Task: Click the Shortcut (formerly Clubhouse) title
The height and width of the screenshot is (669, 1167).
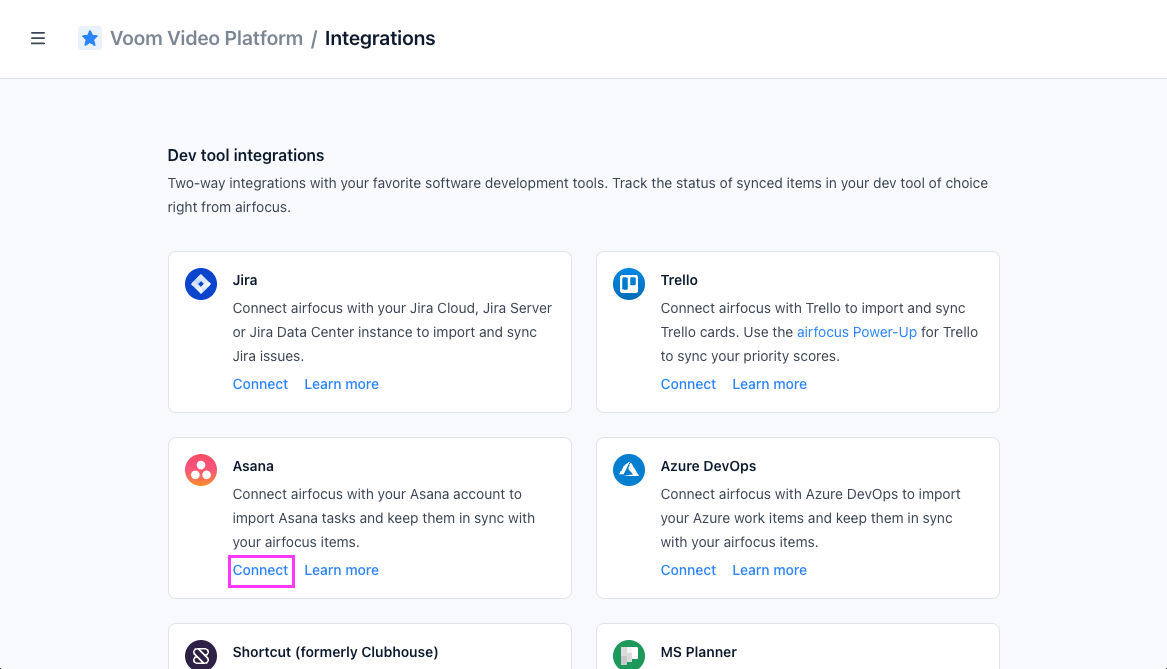Action: click(x=335, y=652)
